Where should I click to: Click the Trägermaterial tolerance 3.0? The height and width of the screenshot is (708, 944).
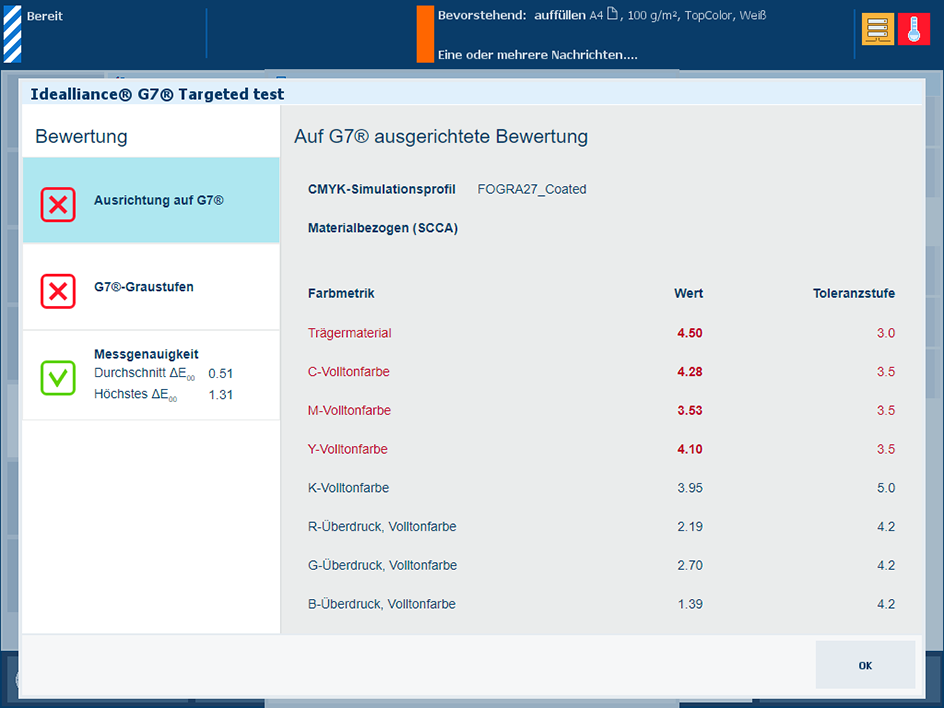coord(886,333)
